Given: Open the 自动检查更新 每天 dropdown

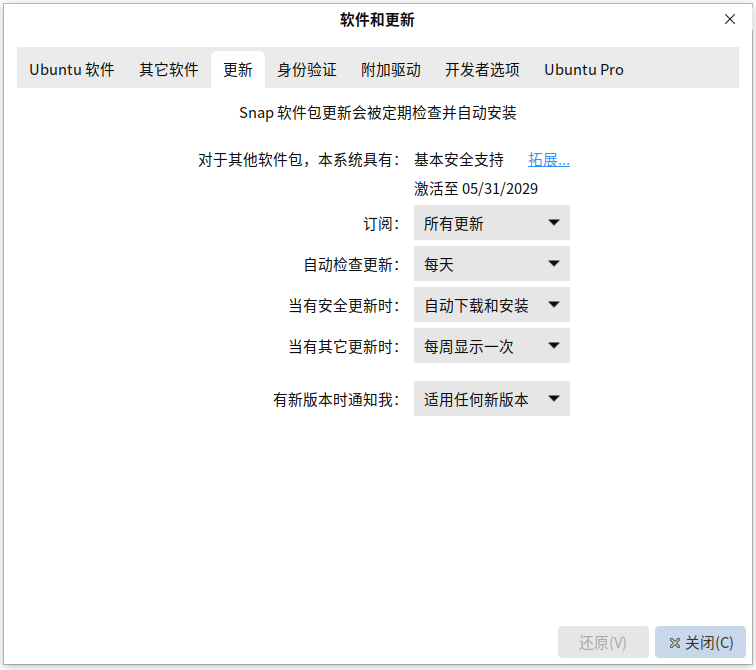Looking at the screenshot, I should pyautogui.click(x=492, y=264).
